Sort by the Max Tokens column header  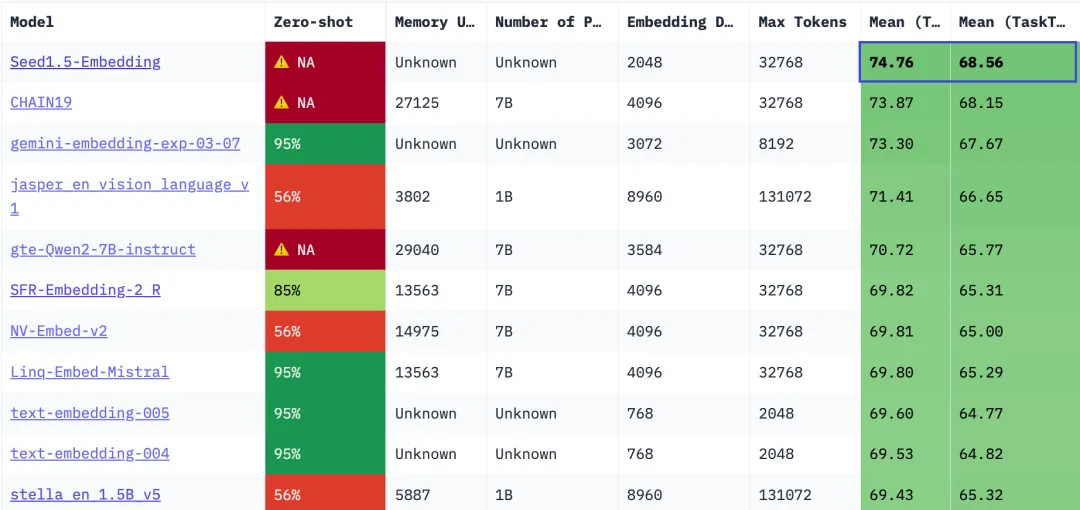[x=802, y=22]
